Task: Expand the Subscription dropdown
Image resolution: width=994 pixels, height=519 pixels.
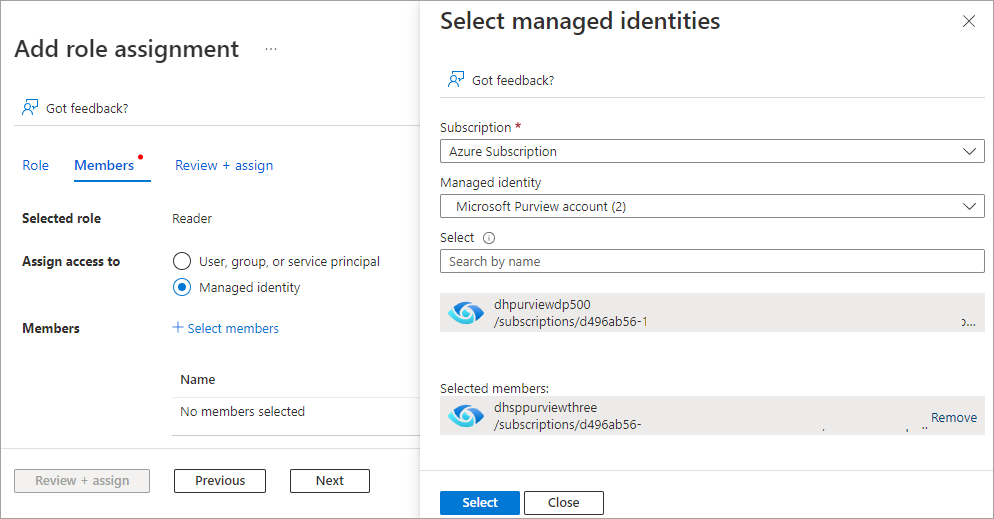Action: 712,151
